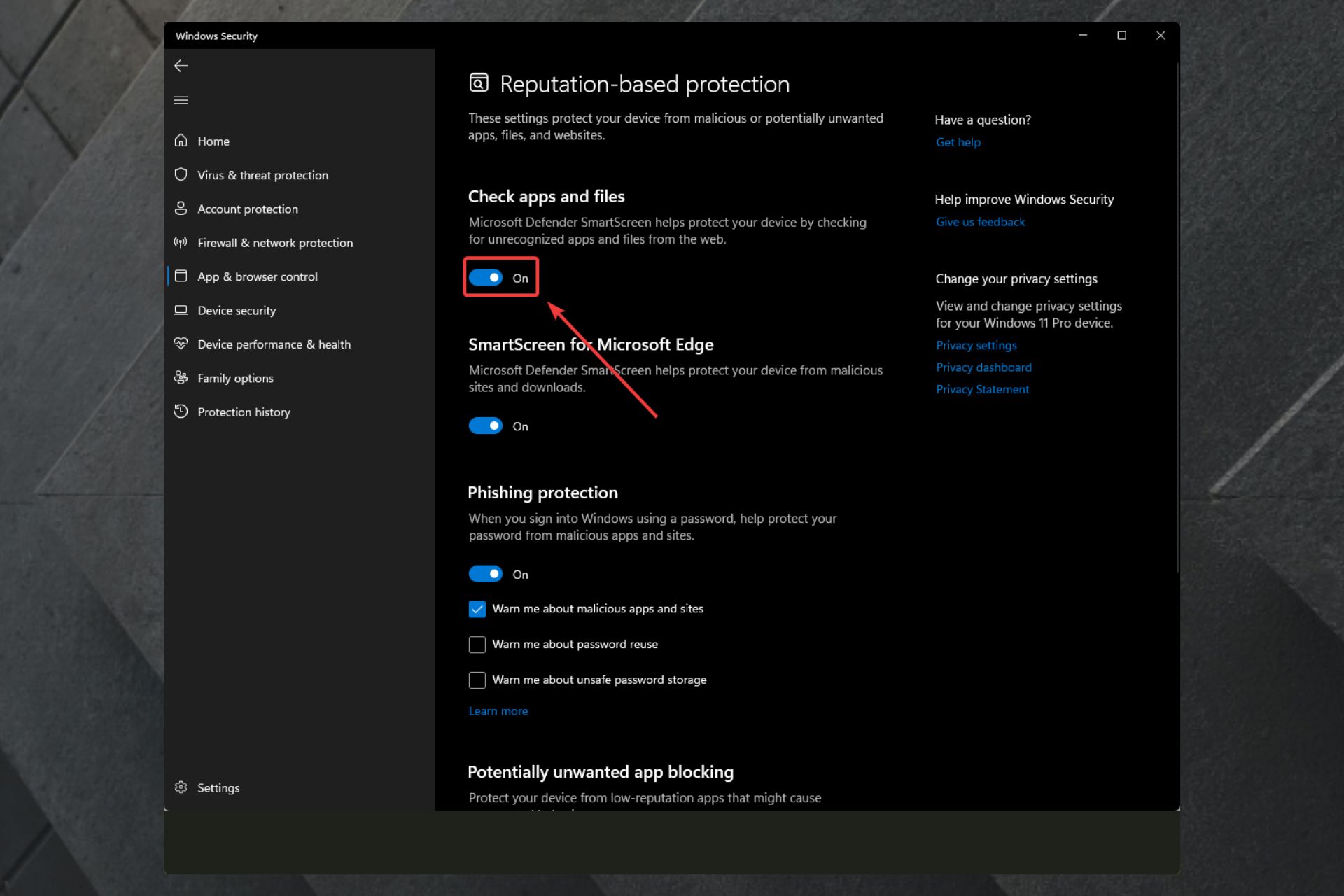Click the Home house icon

point(181,141)
